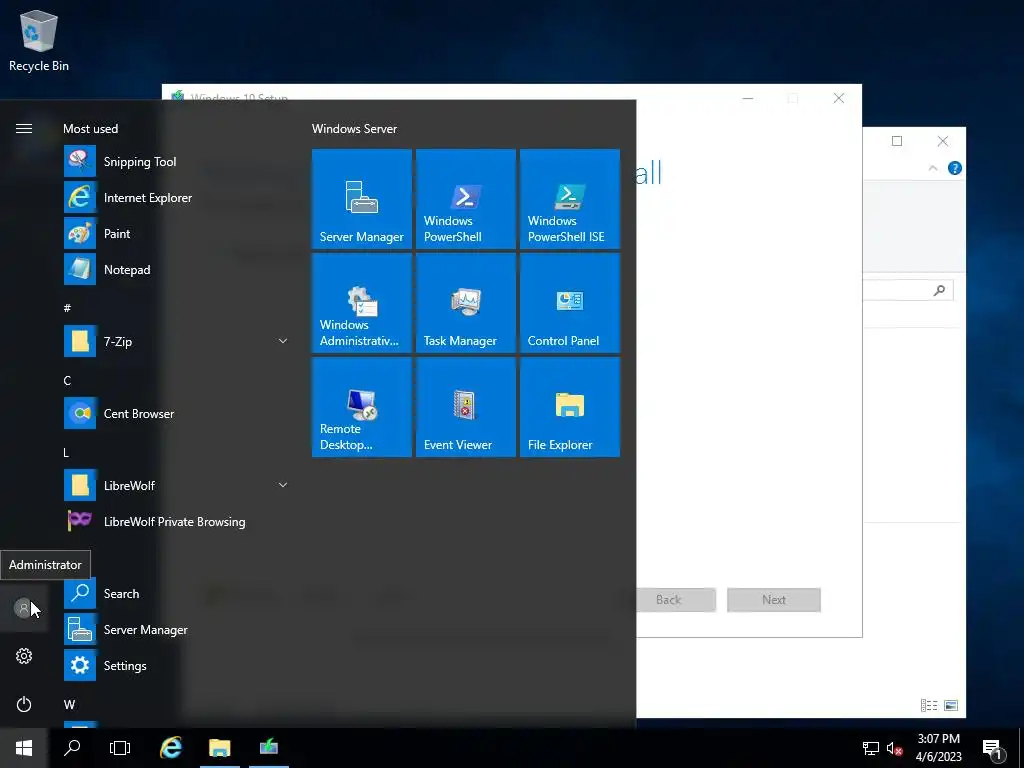Click the Server Manager tile
This screenshot has height=768, width=1024.
tap(362, 199)
